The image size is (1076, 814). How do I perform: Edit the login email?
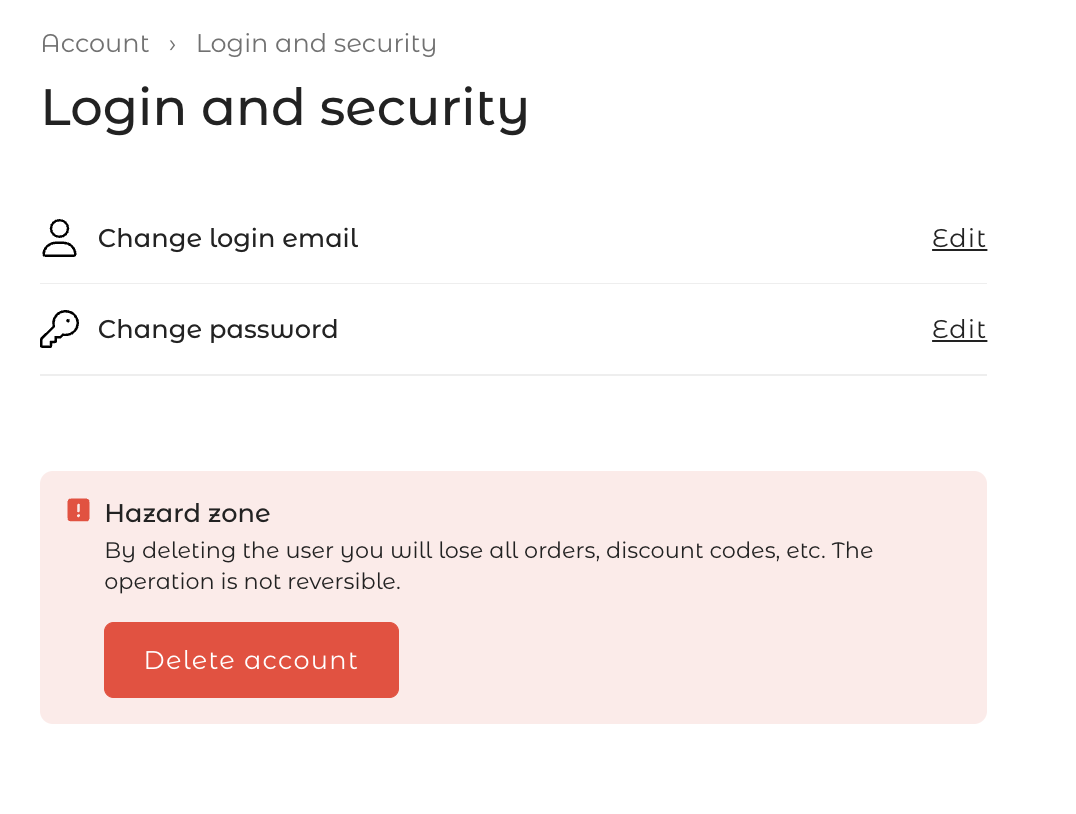pyautogui.click(x=958, y=238)
